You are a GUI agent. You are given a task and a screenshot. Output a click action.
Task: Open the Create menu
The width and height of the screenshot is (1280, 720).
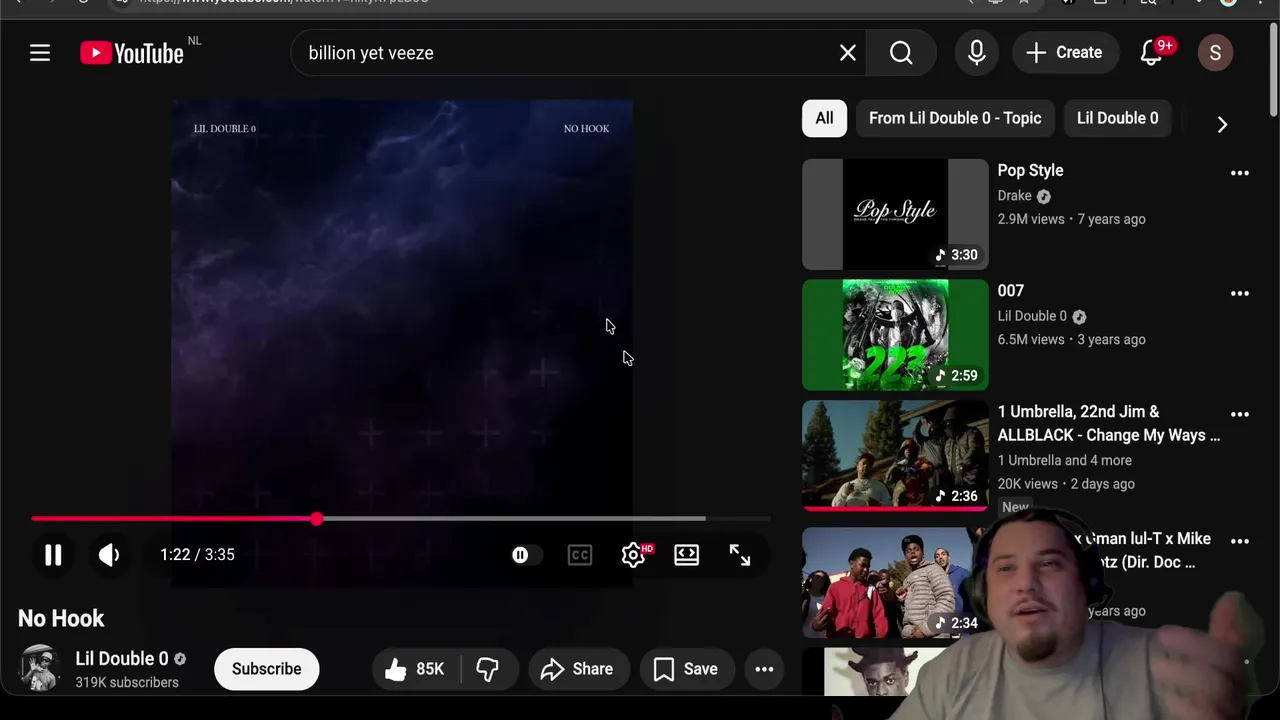1064,53
